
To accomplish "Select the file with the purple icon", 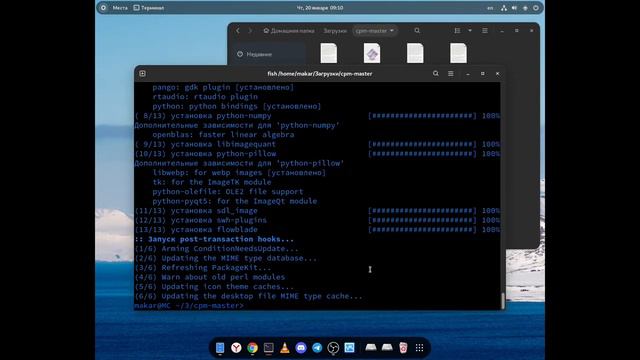I will [x=372, y=53].
